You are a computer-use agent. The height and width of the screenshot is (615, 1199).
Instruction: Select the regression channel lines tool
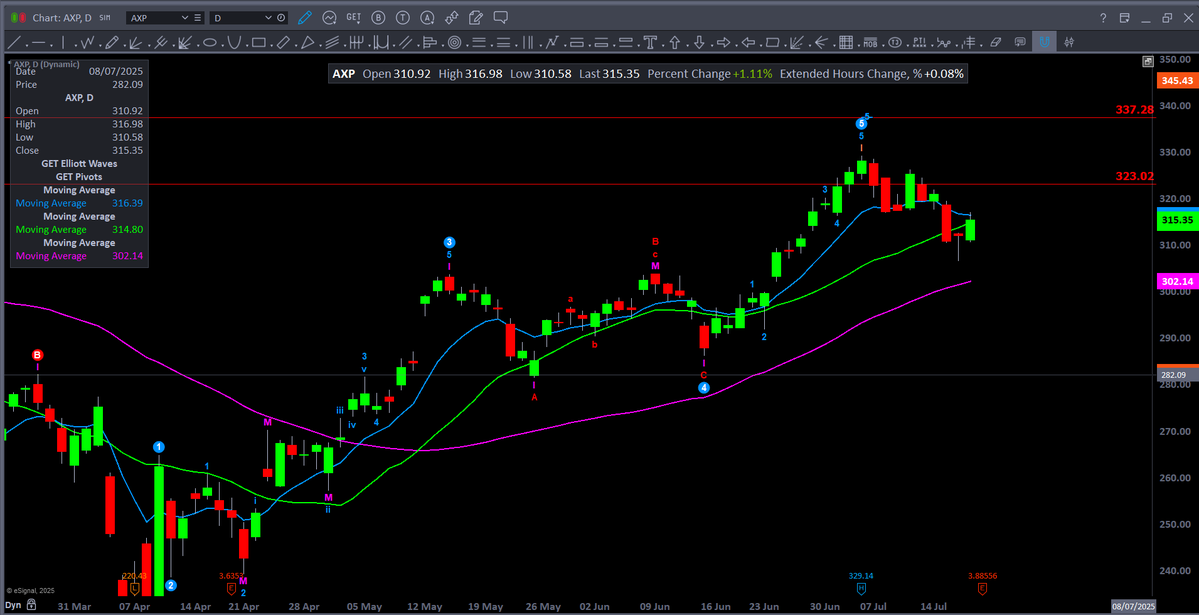coord(332,43)
